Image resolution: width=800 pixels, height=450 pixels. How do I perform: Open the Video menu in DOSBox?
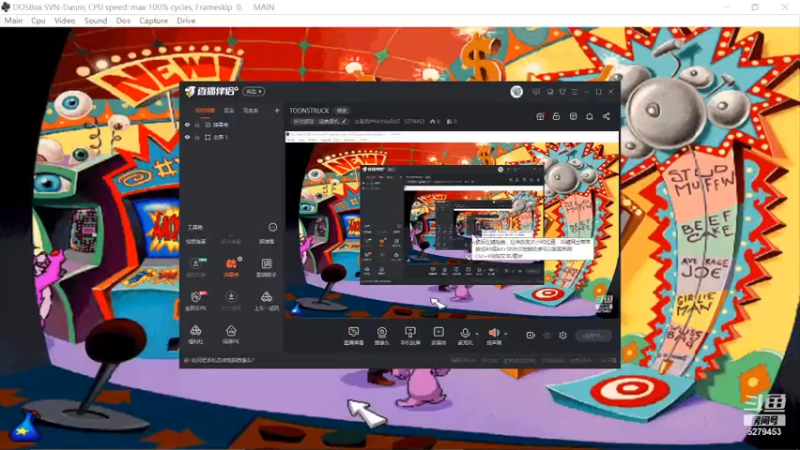[64, 20]
